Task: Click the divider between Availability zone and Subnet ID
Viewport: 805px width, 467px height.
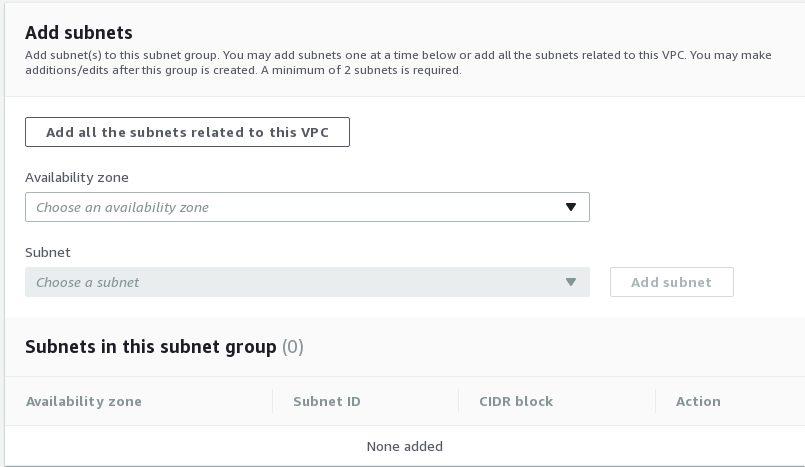Action: [272, 401]
